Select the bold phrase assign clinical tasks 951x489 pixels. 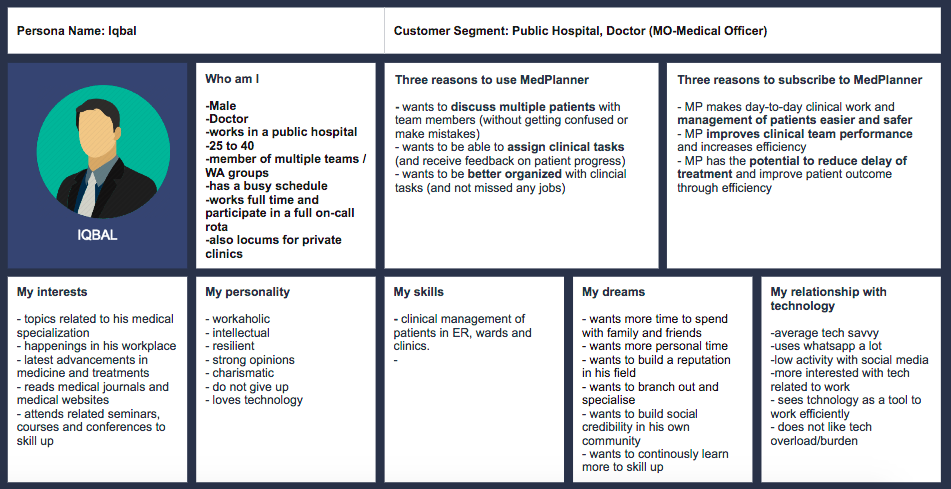pos(566,147)
